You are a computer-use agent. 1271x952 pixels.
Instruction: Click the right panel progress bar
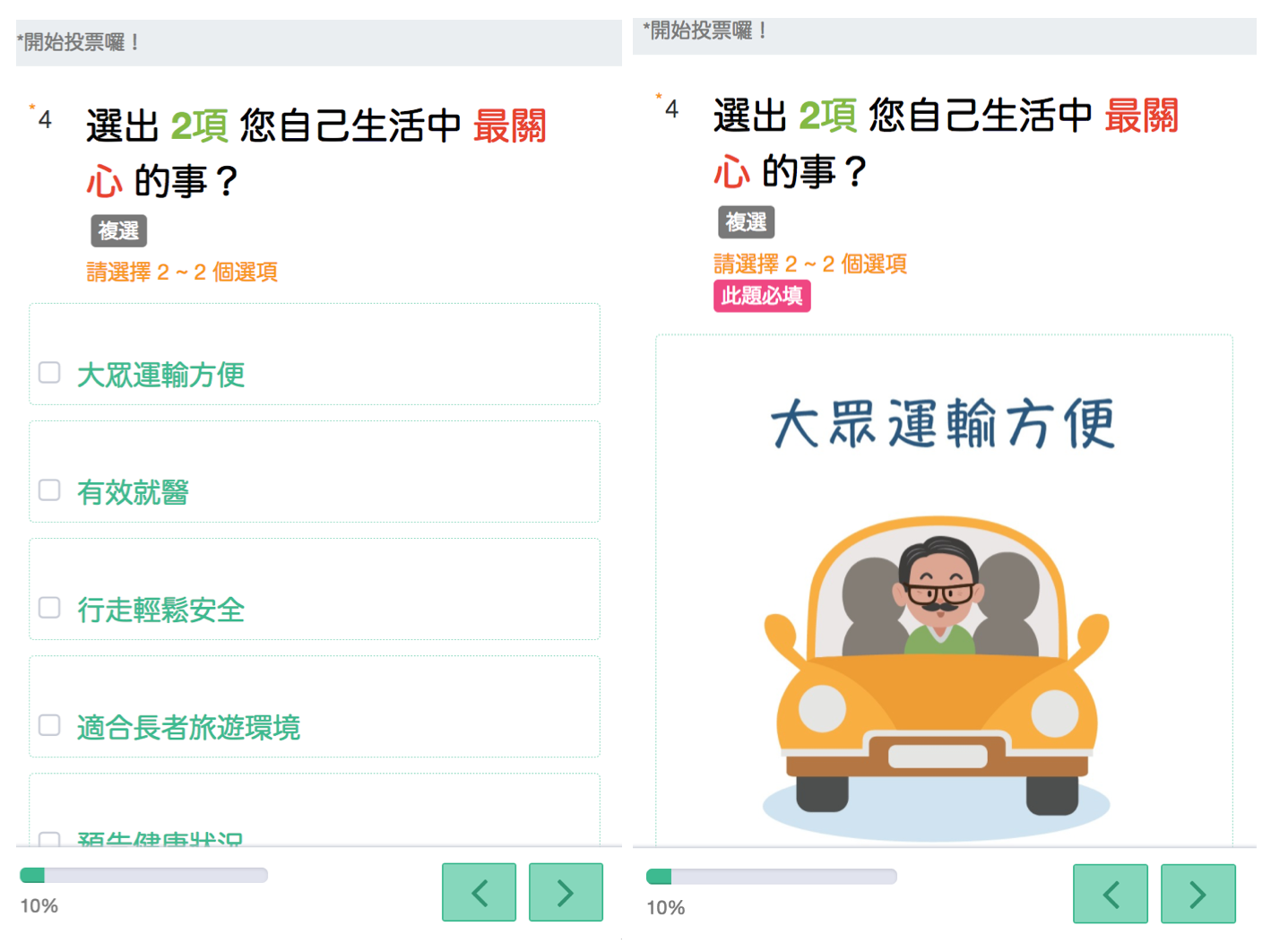pyautogui.click(x=771, y=876)
